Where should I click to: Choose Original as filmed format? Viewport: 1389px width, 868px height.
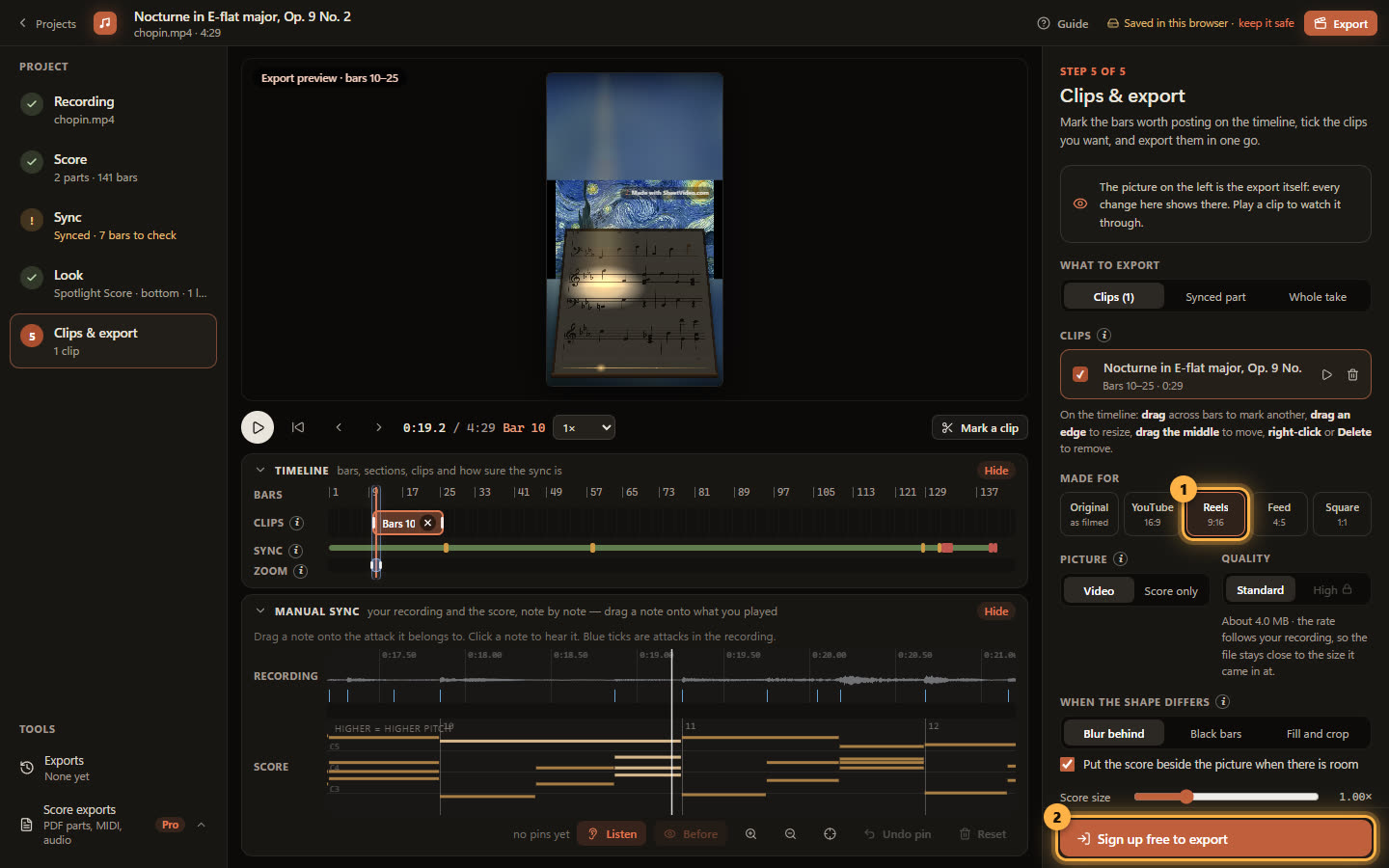pyautogui.click(x=1089, y=514)
